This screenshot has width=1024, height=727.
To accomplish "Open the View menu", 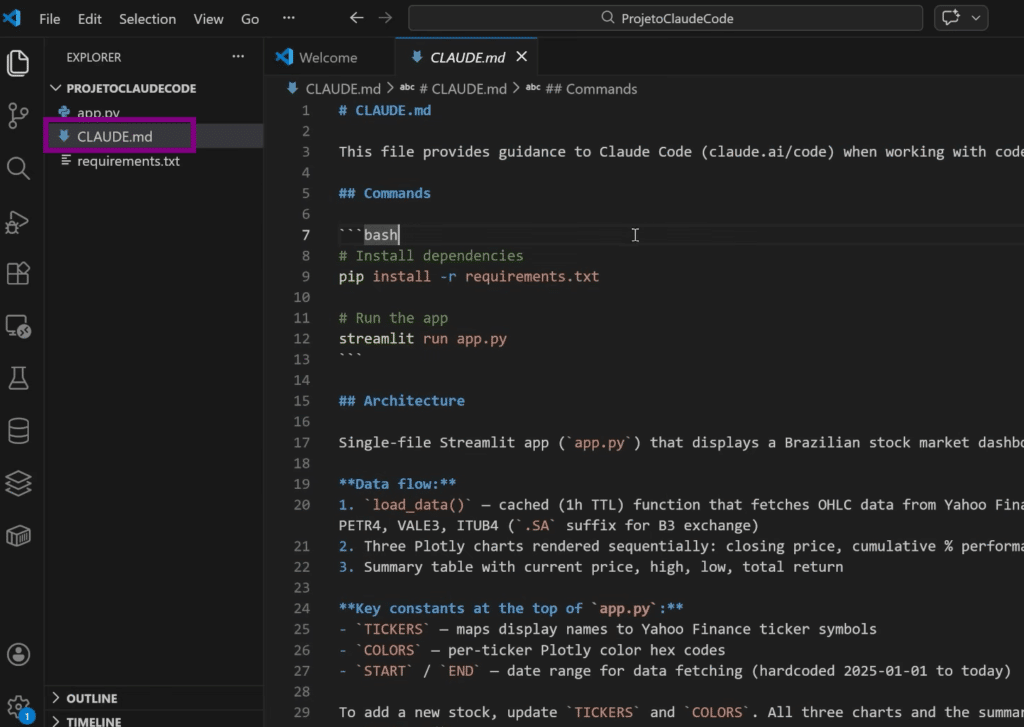I will (208, 19).
